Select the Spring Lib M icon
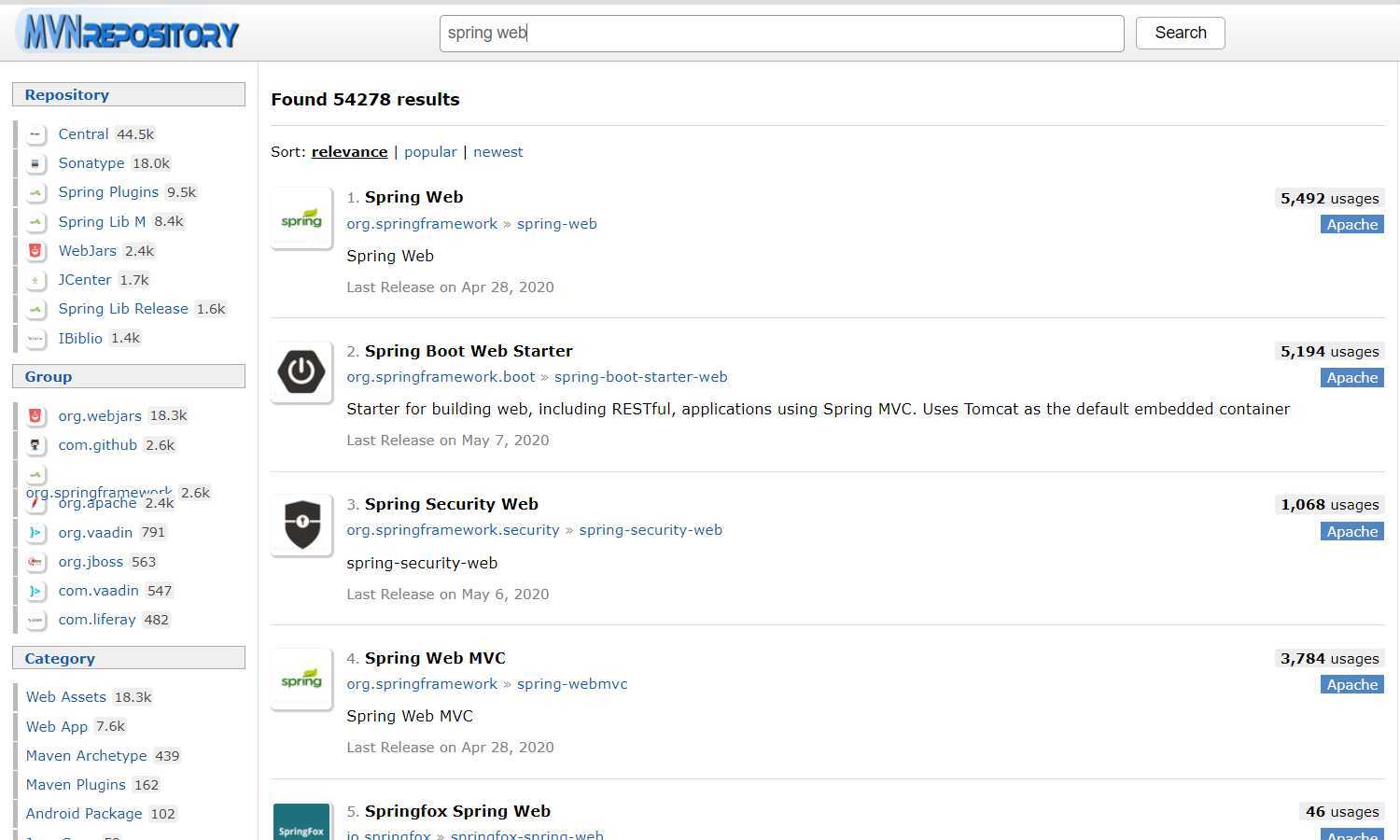 [35, 222]
